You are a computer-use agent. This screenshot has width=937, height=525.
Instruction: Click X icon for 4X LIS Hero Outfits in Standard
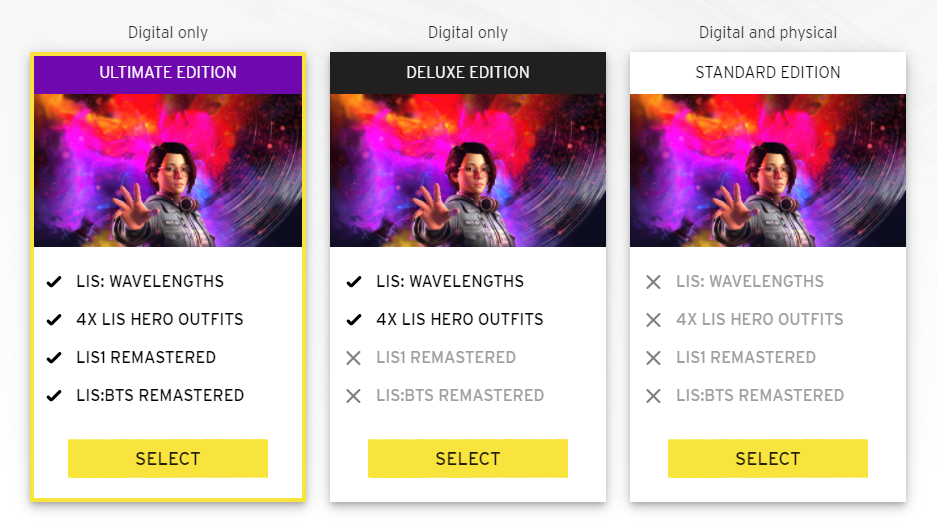[653, 320]
